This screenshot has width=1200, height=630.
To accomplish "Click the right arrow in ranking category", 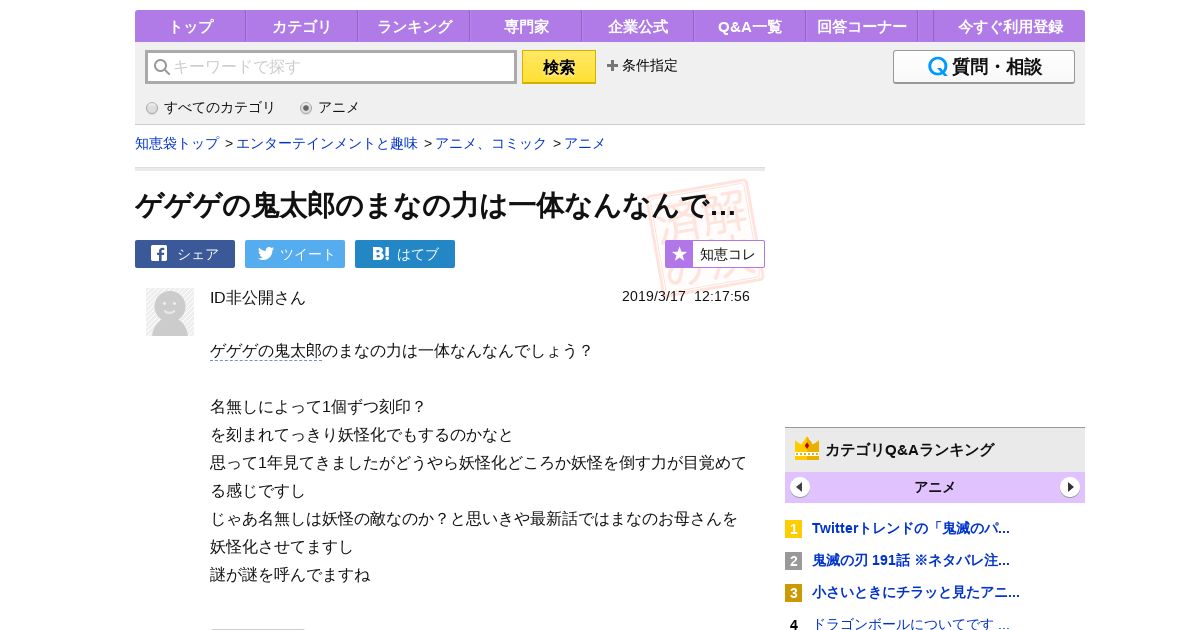I will click(1070, 487).
